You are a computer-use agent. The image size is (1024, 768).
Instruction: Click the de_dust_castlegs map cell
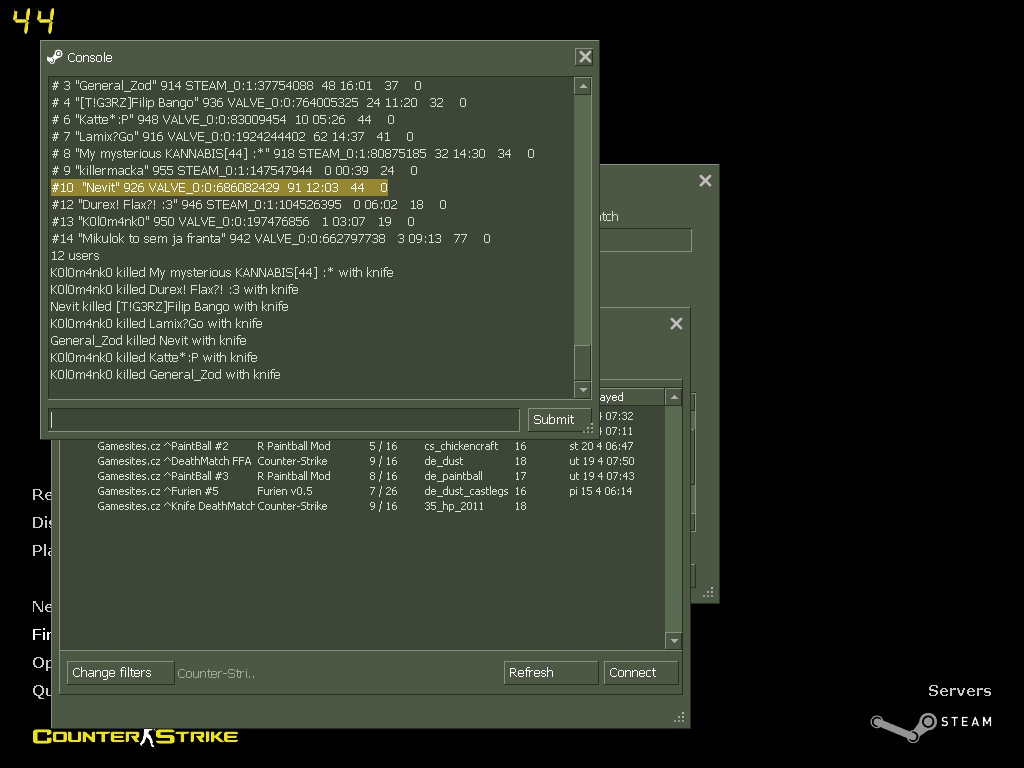click(466, 491)
